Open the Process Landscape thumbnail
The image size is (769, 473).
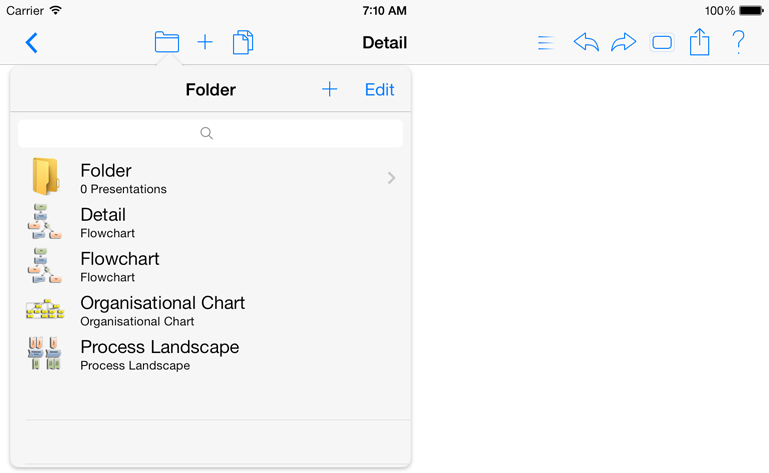pyautogui.click(x=45, y=353)
